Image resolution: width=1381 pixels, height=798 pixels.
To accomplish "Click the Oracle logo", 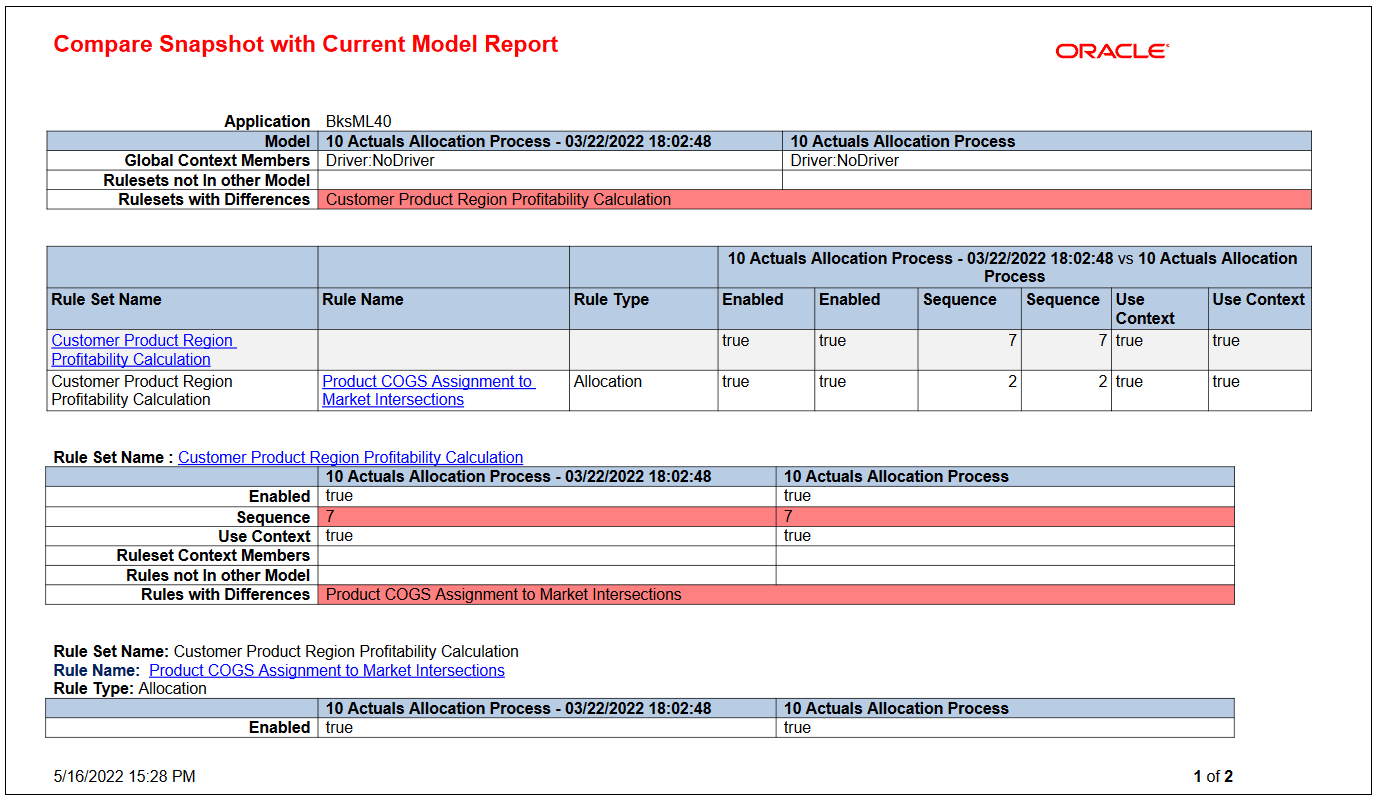I will point(1111,50).
